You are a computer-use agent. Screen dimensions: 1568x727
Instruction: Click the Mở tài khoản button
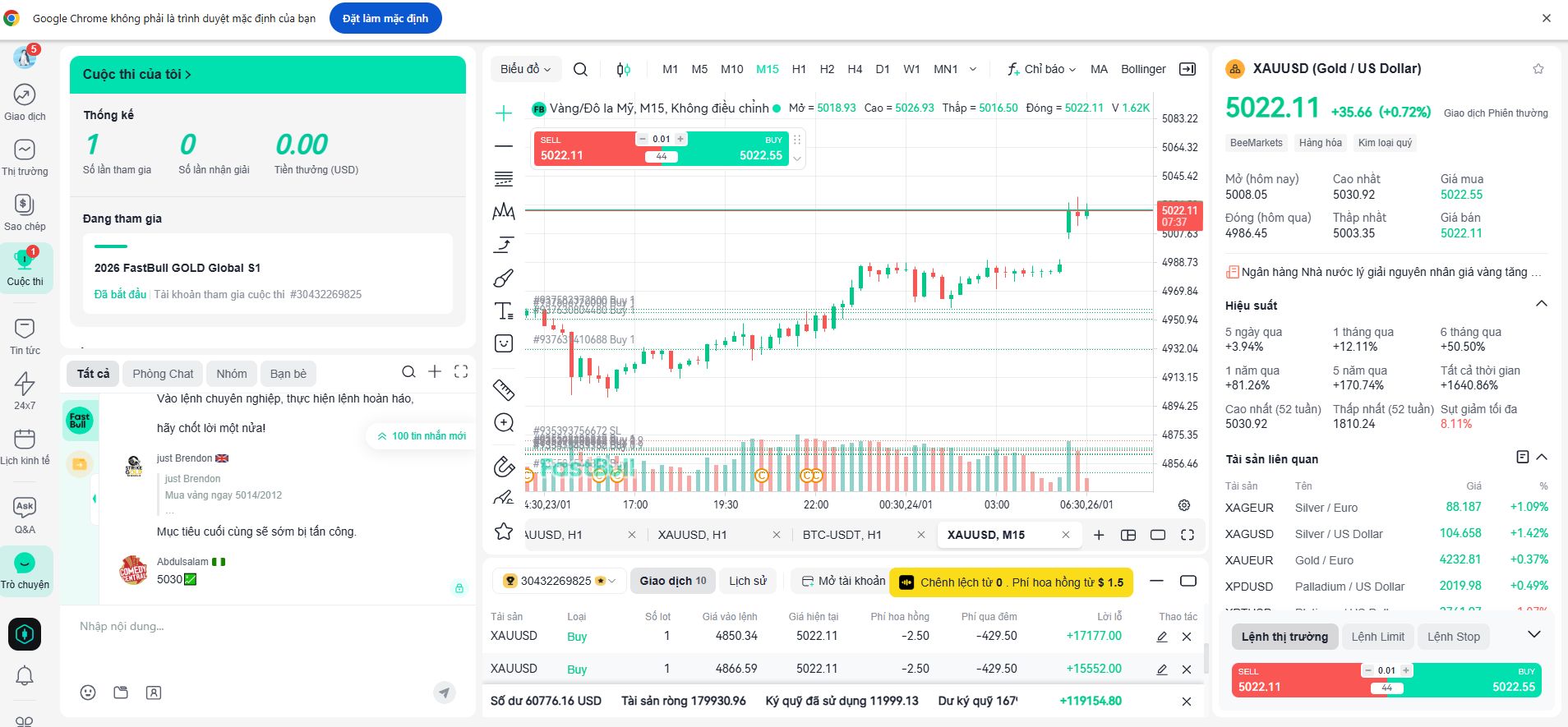(843, 581)
